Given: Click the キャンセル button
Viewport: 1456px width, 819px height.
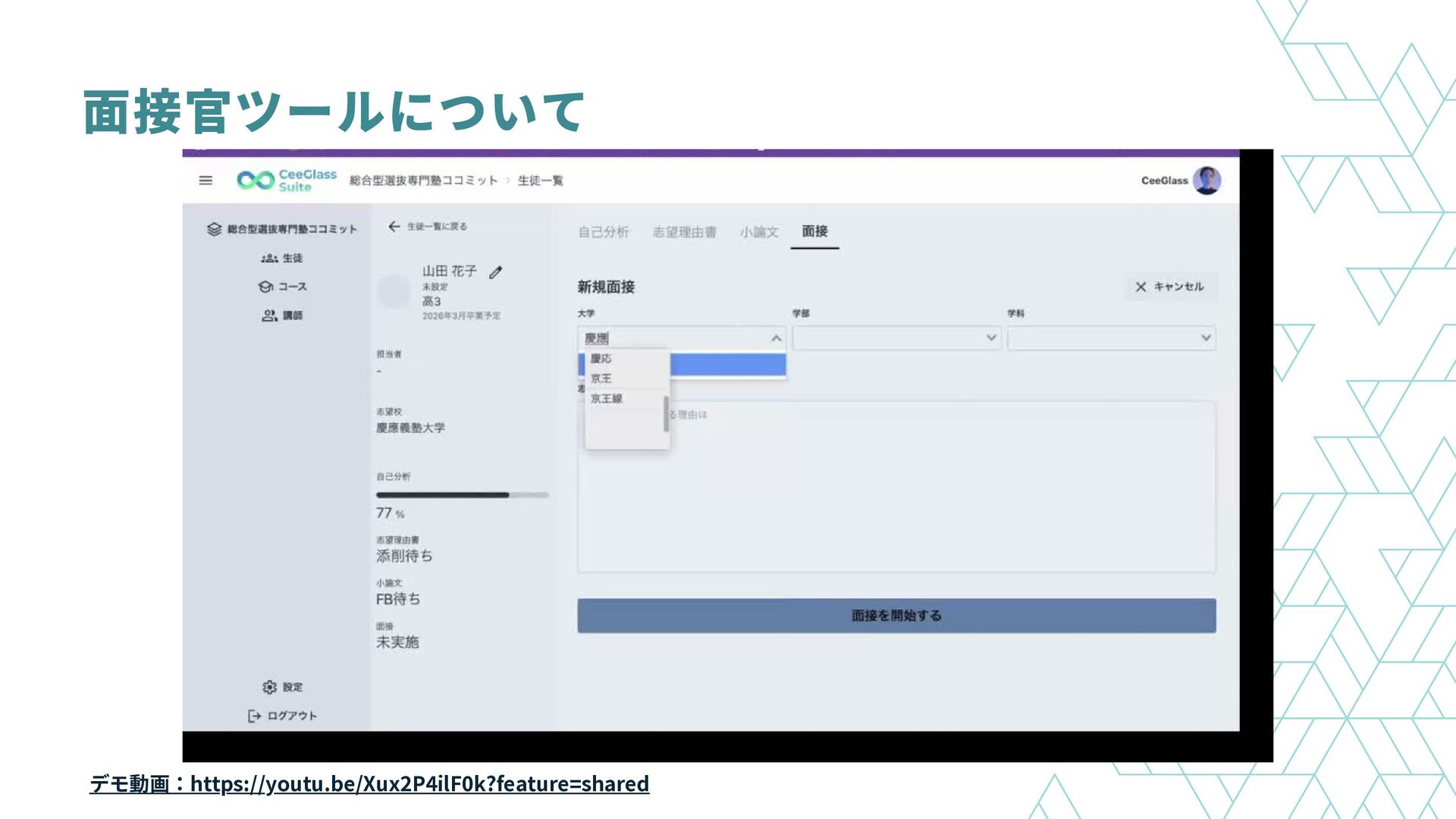Looking at the screenshot, I should (1170, 287).
